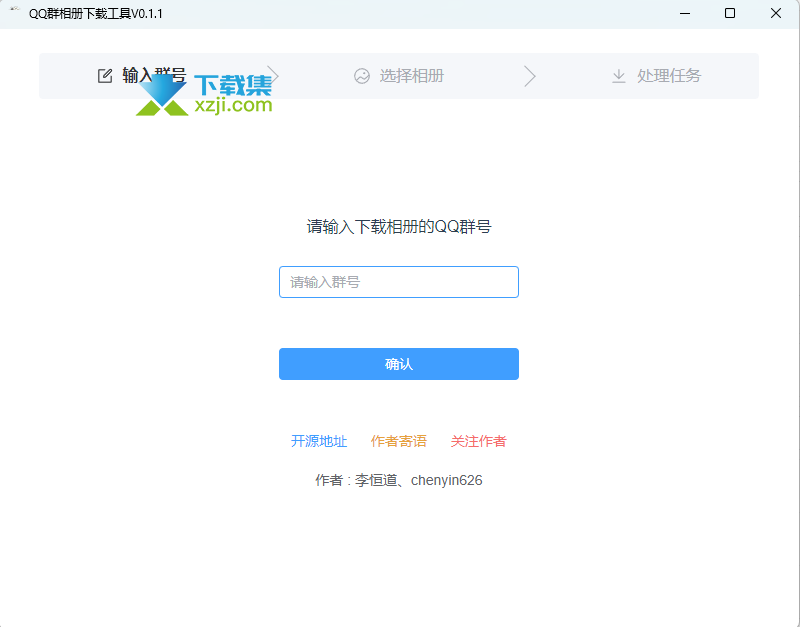Click the picture icon beside 选择相册
Screen dimensions: 800x627
pyautogui.click(x=362, y=76)
